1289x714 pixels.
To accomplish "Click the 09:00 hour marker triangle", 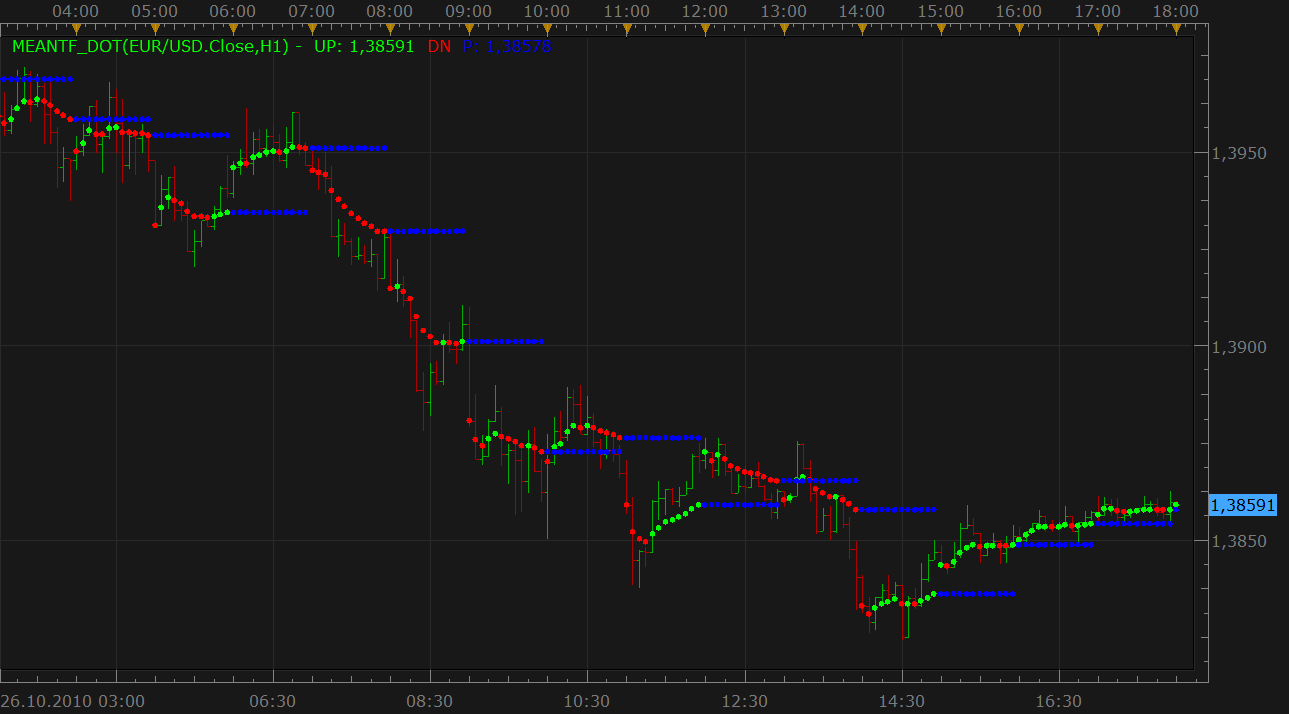I will (470, 28).
